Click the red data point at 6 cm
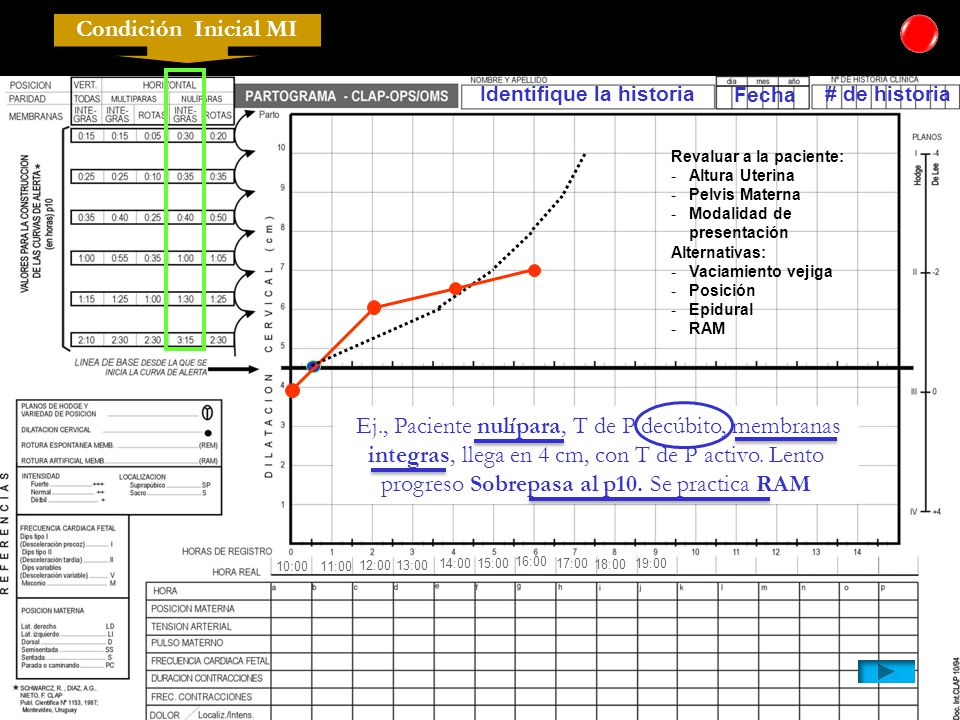 tap(374, 307)
